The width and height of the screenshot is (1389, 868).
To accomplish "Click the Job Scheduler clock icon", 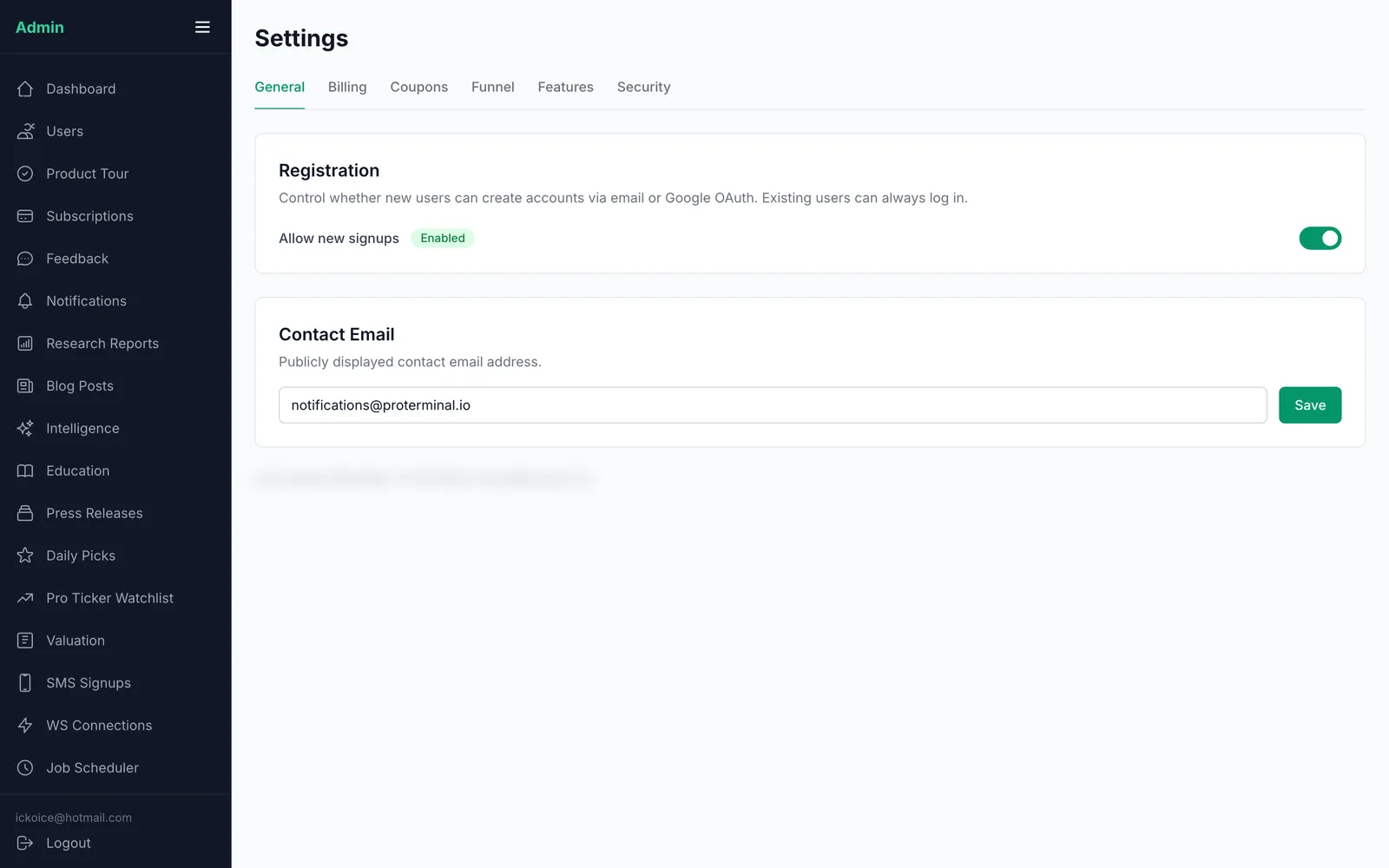I will tap(25, 768).
